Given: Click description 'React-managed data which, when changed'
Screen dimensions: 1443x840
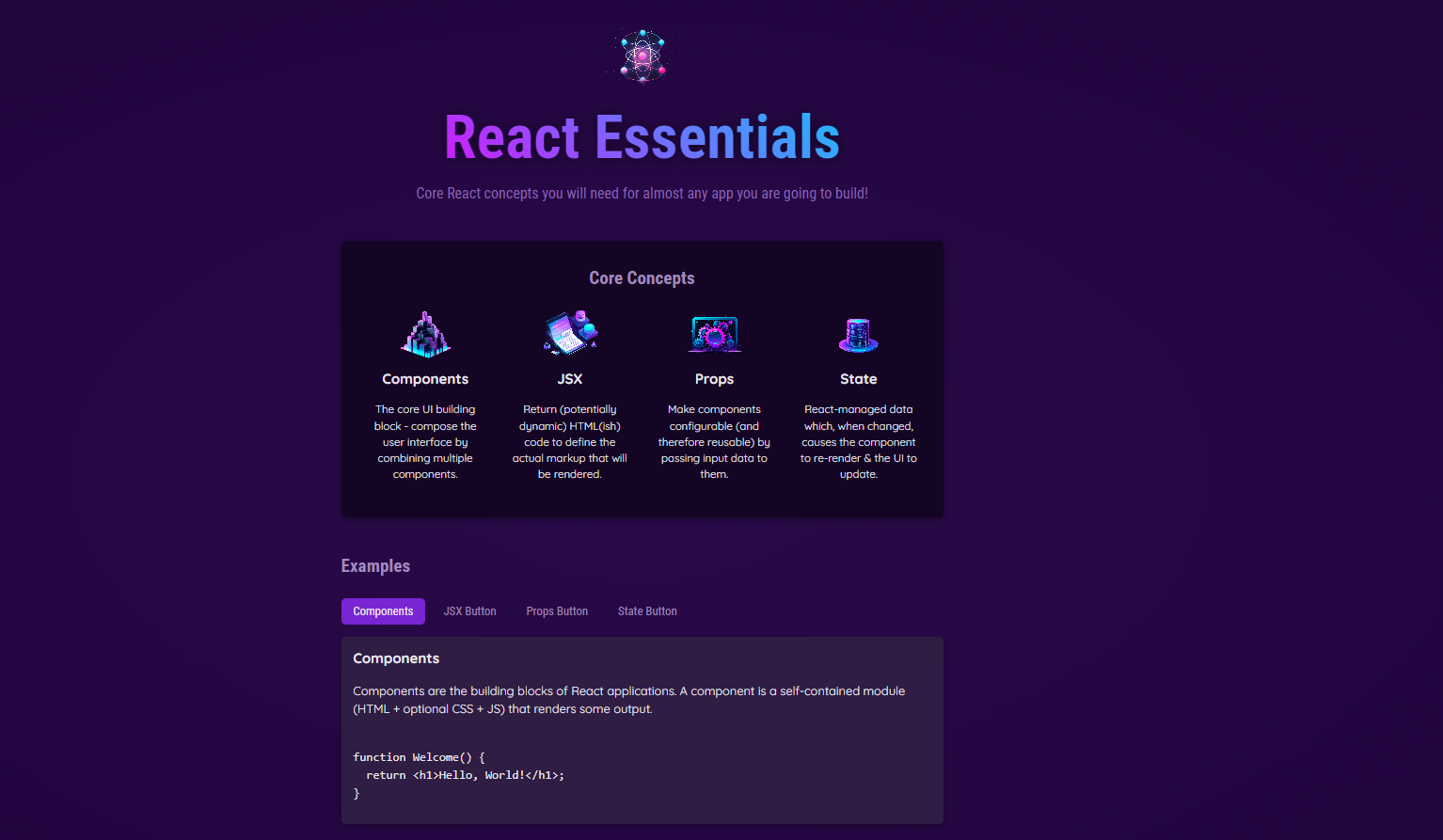Looking at the screenshot, I should pos(858,442).
